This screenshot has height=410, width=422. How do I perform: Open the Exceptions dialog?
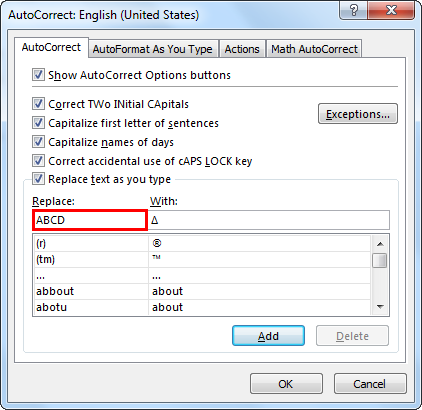(x=358, y=114)
